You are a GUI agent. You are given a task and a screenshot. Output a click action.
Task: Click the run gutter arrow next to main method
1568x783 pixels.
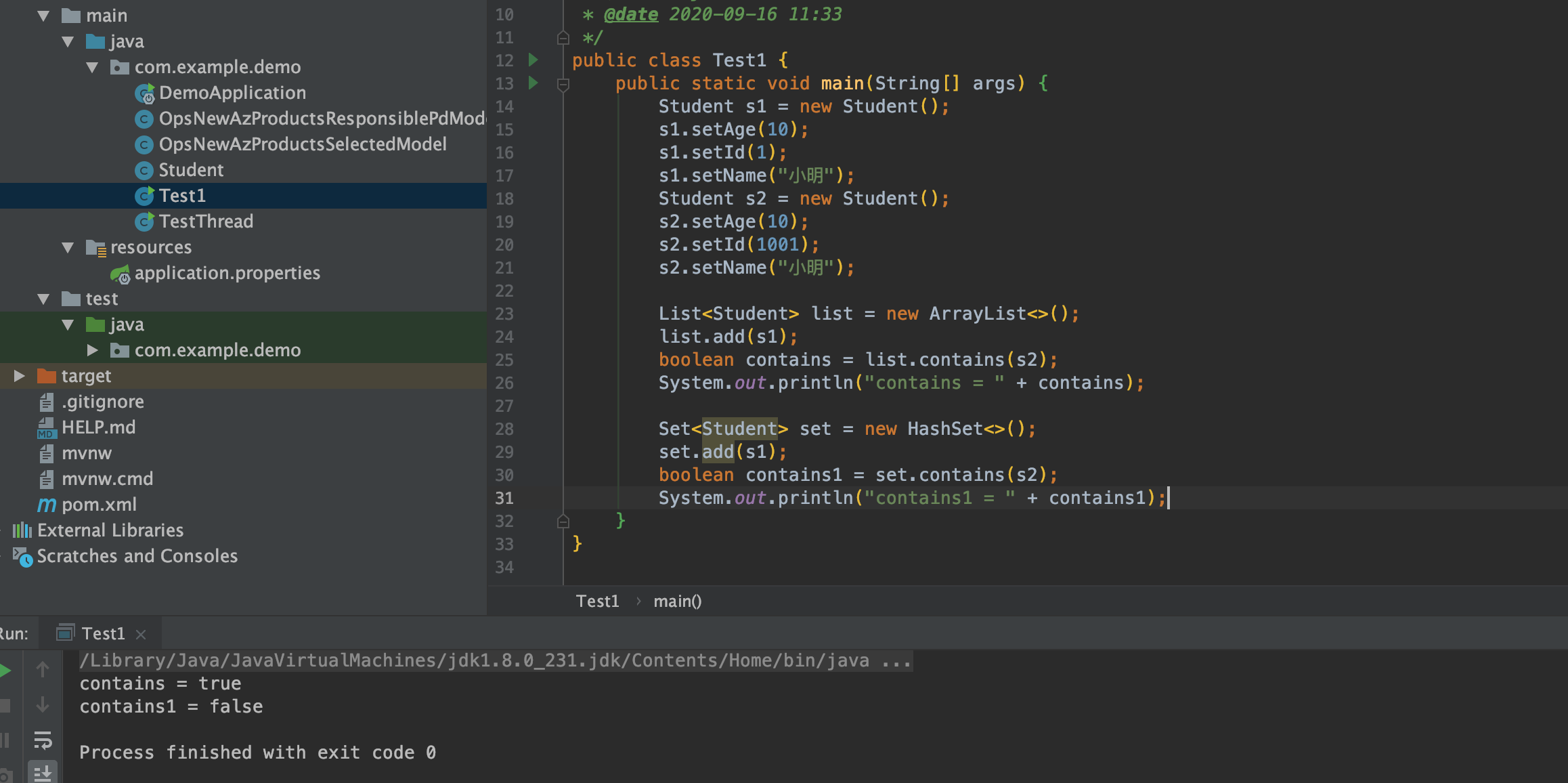pos(533,83)
